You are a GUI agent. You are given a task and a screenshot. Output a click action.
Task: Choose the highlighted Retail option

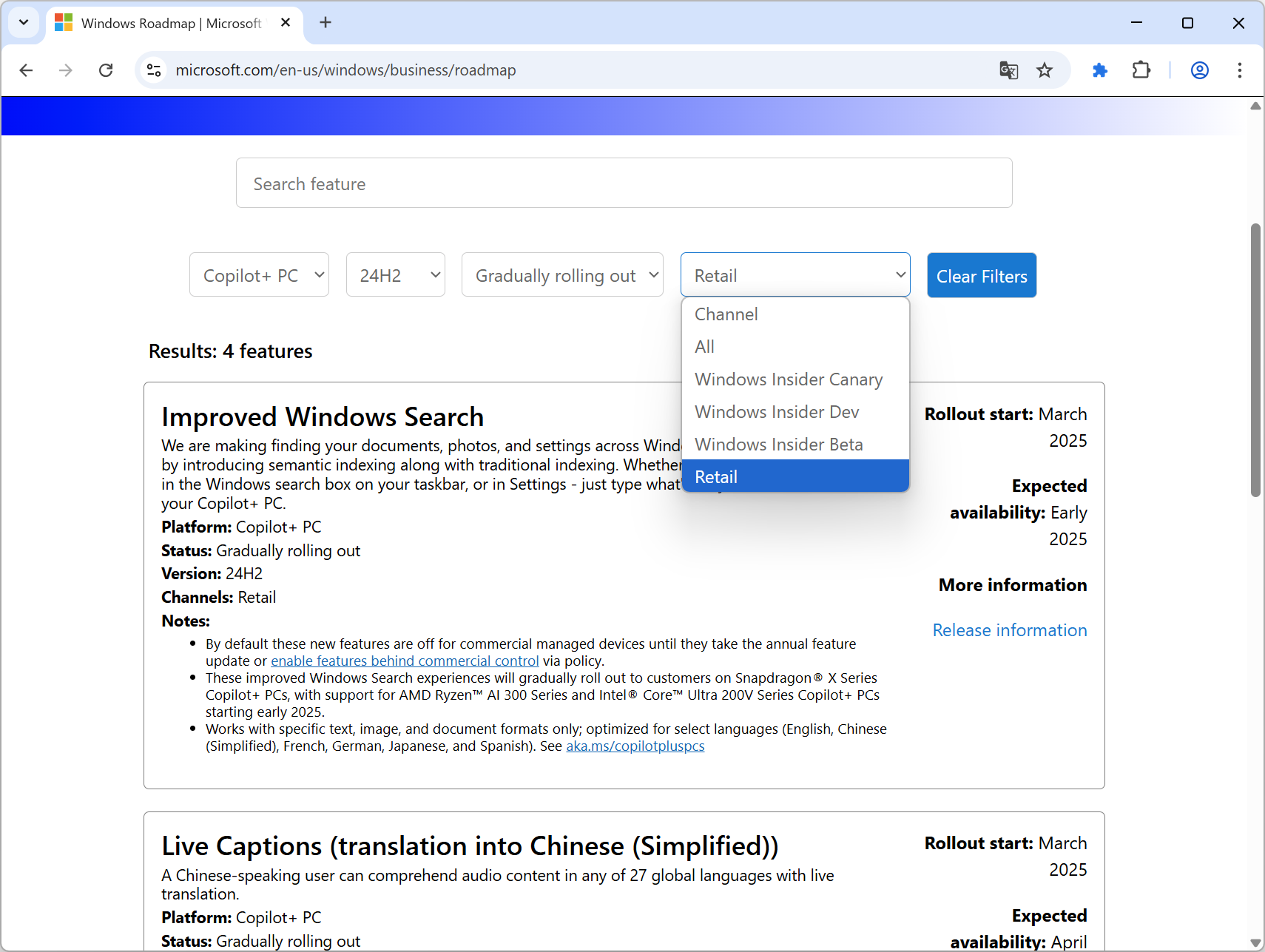tap(795, 476)
